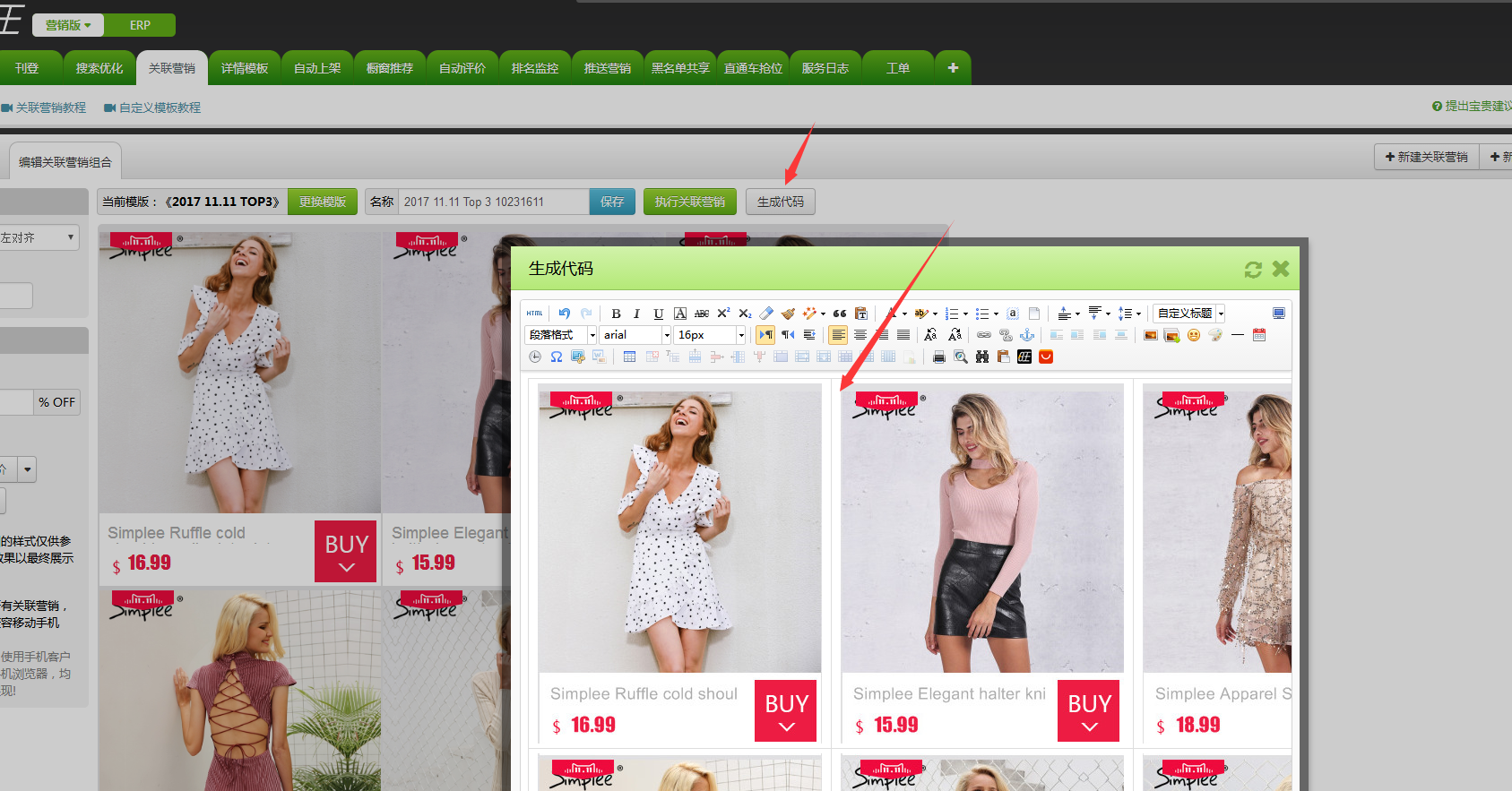Viewport: 1512px width, 791px height.
Task: Open the 直通车抢位 tab
Action: [x=753, y=68]
